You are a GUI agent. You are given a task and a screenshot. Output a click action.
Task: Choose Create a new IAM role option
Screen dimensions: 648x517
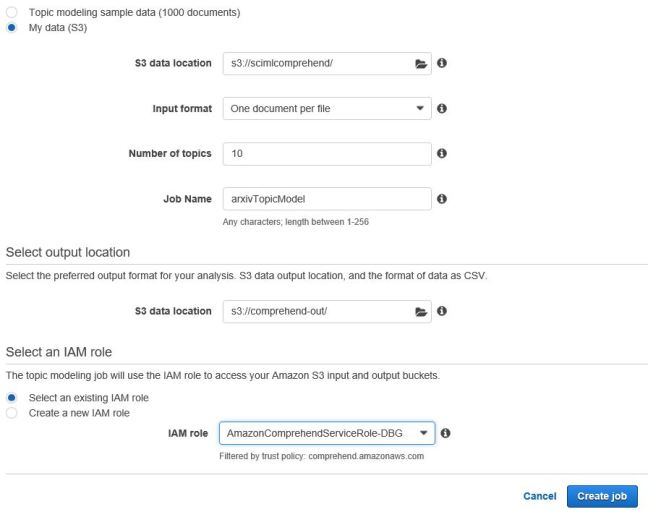[11, 412]
